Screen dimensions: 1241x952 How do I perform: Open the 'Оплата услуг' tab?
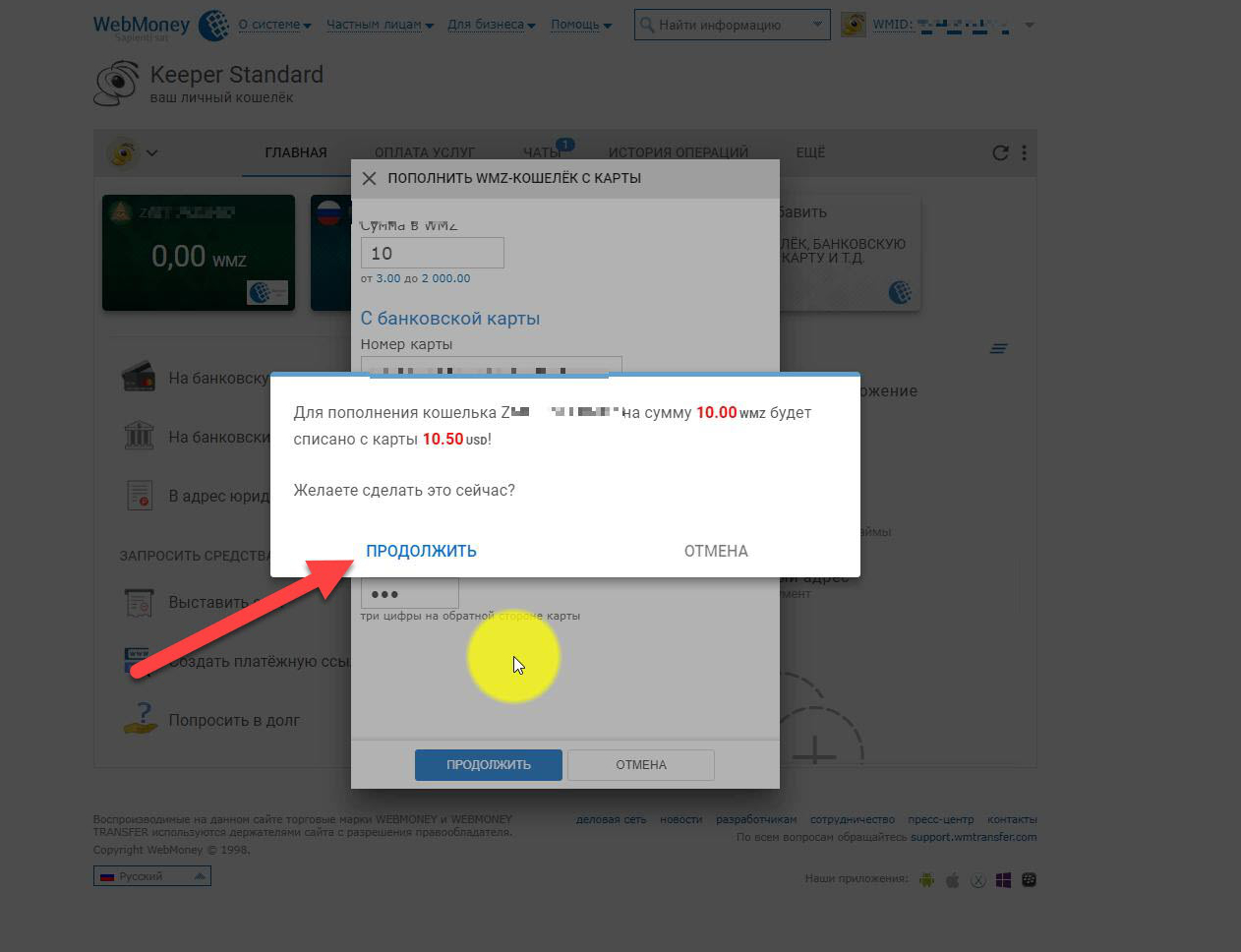click(424, 152)
